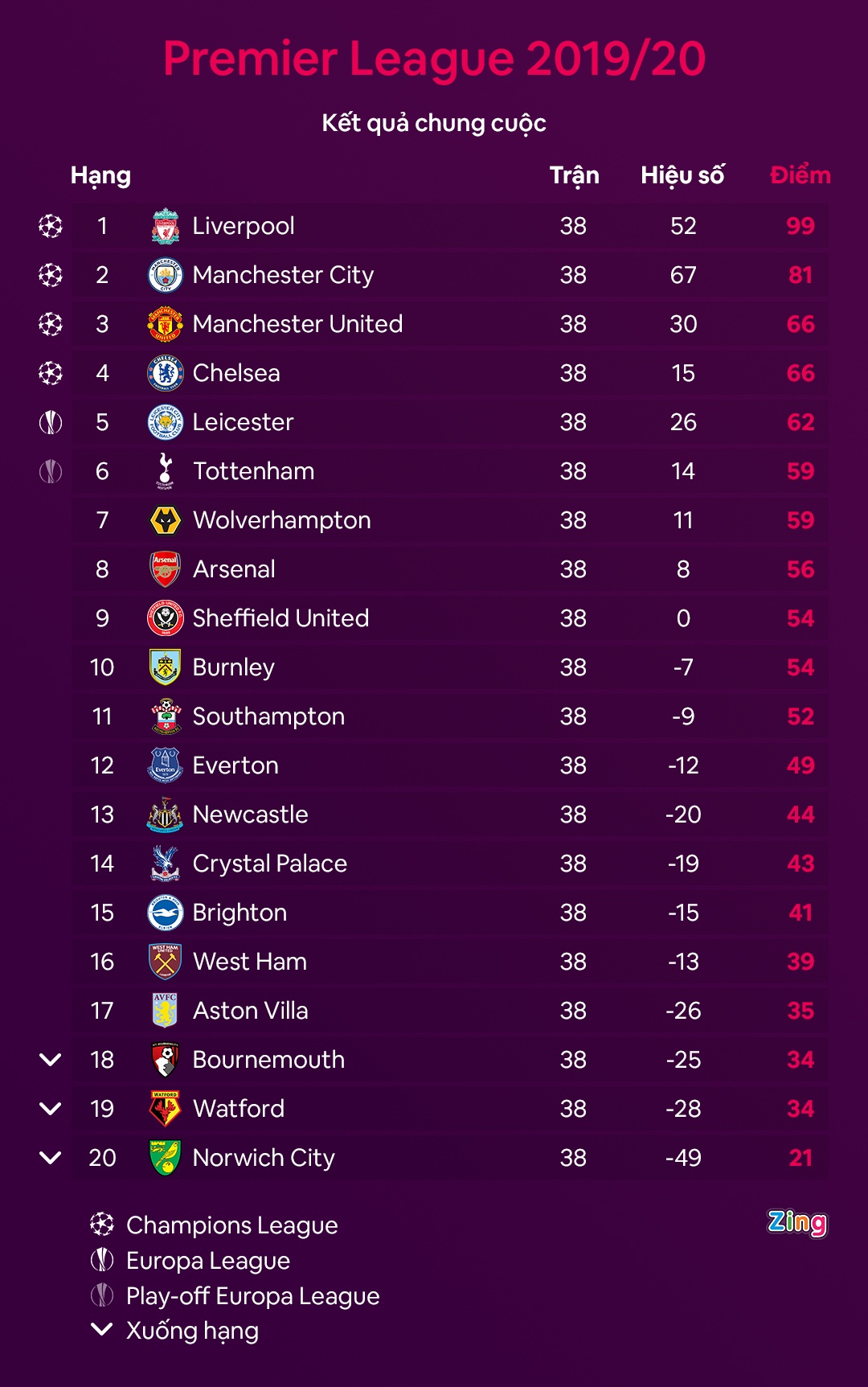The height and width of the screenshot is (1387, 868).
Task: Click the Norwich City canary crest
Action: [166, 1158]
